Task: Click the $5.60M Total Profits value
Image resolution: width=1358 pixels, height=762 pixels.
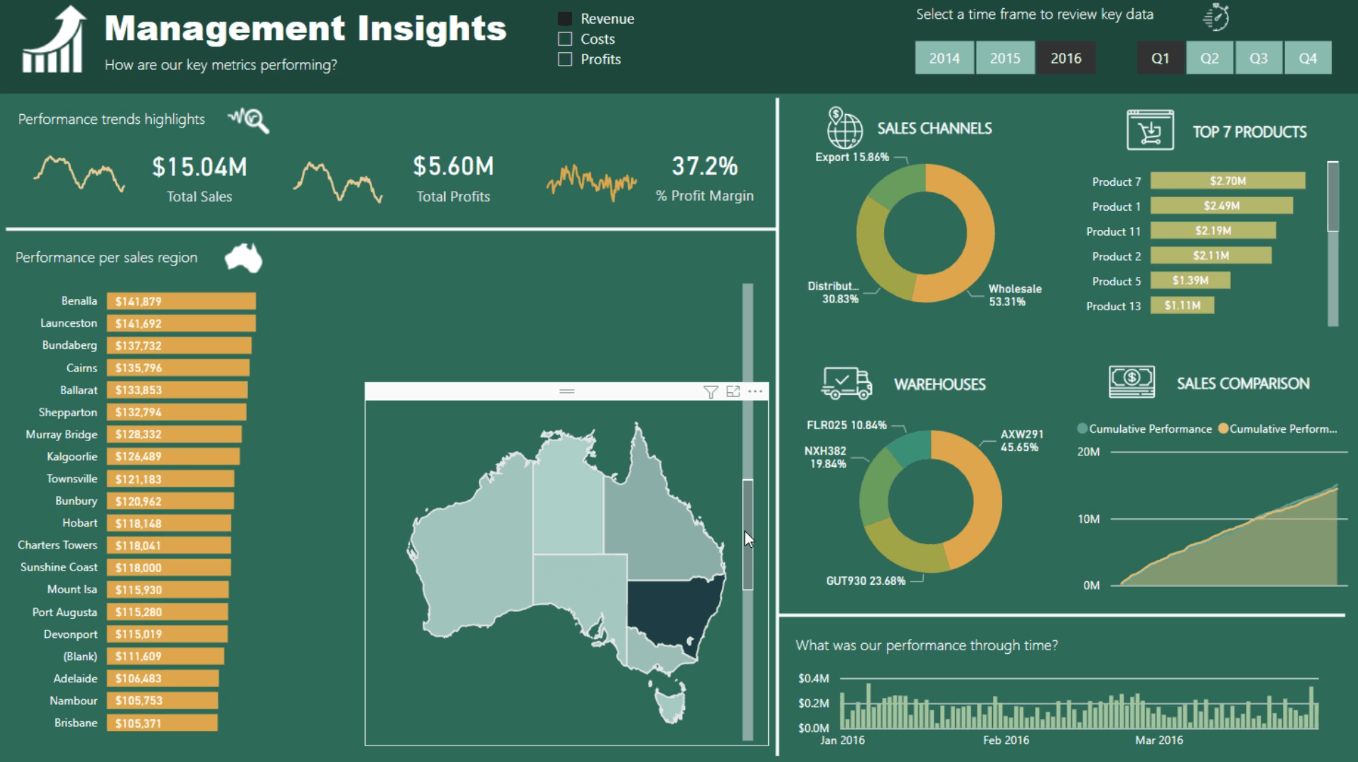Action: [454, 166]
